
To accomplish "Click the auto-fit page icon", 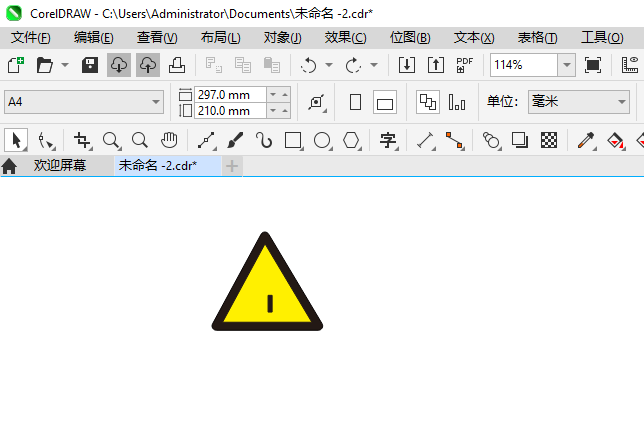I will (x=317, y=102).
